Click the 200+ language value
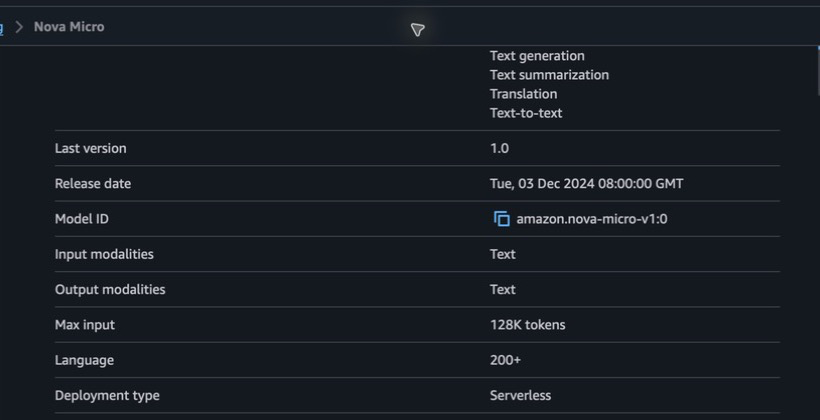The height and width of the screenshot is (420, 820). [505, 360]
